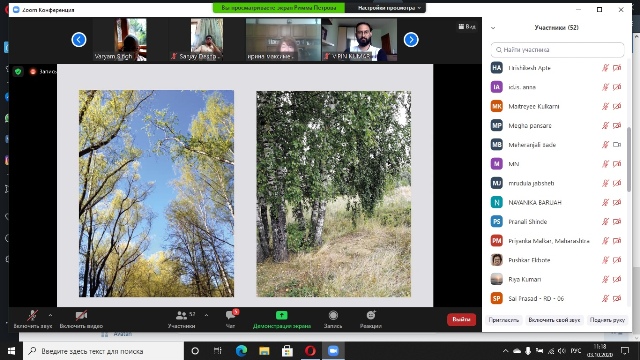The height and width of the screenshot is (360, 640).
Task: Click the red Leave meeting button
Action: tap(461, 320)
